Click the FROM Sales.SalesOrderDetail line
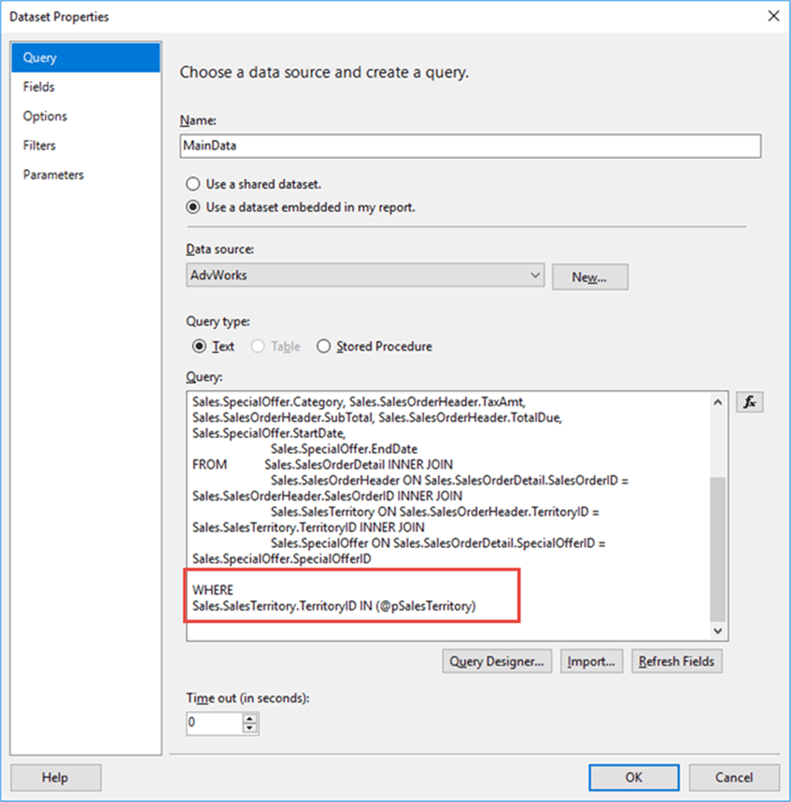Image resolution: width=791 pixels, height=802 pixels. [x=322, y=464]
